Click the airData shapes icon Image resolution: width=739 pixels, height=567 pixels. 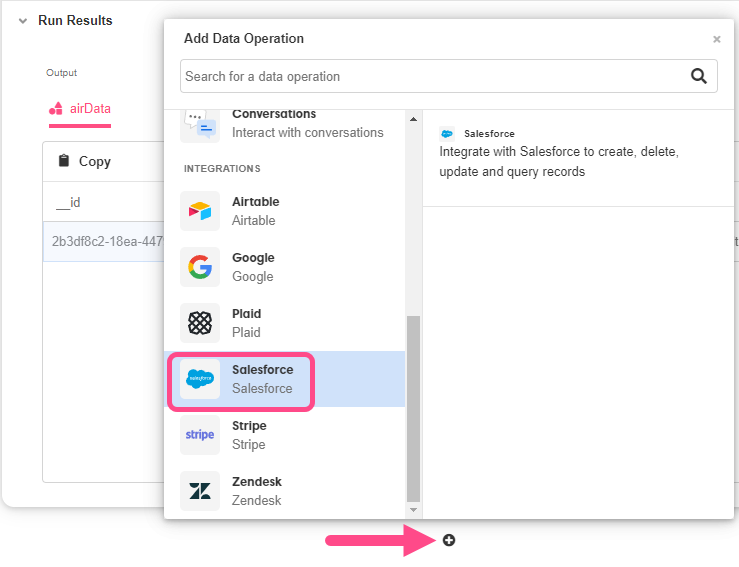tap(56, 109)
